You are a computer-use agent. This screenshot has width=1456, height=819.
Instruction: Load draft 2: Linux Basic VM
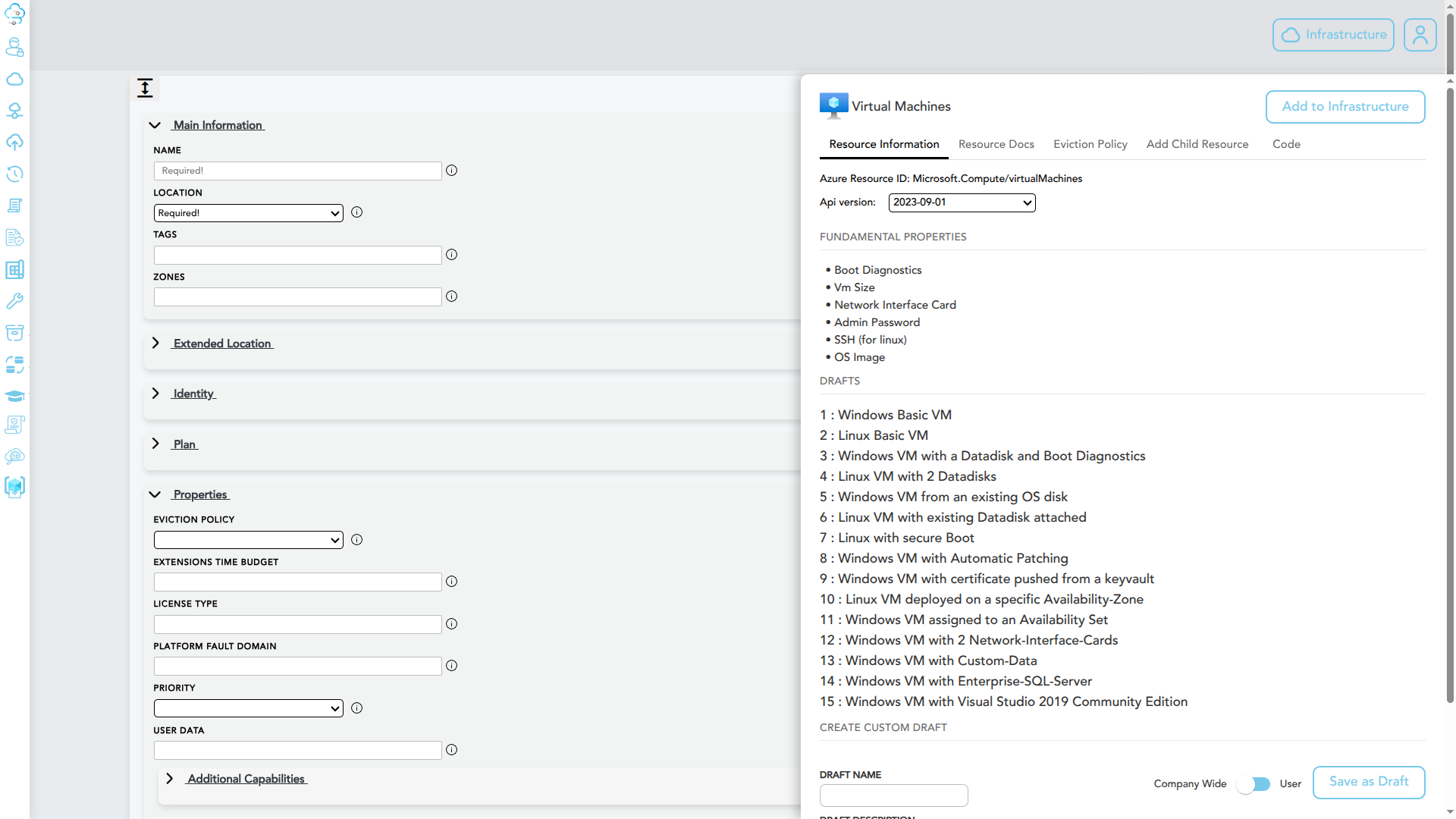[x=874, y=435]
